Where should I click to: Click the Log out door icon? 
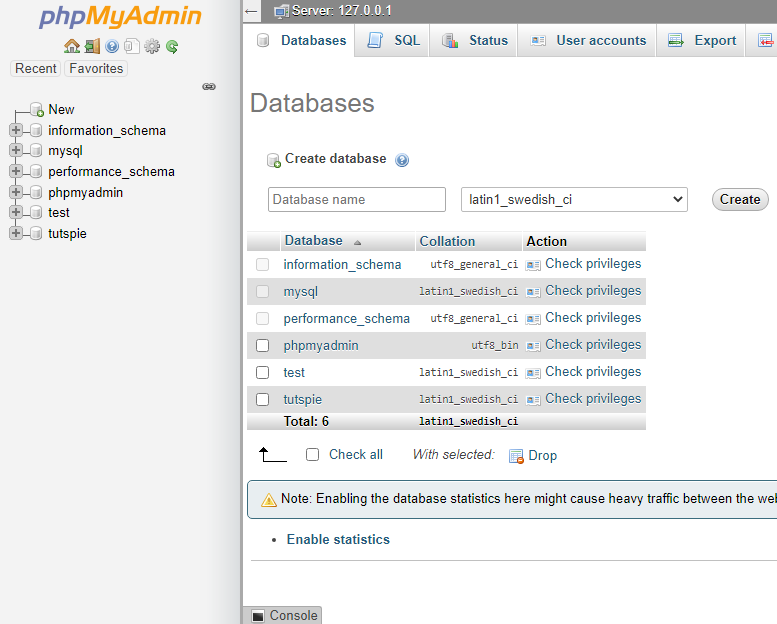point(92,47)
